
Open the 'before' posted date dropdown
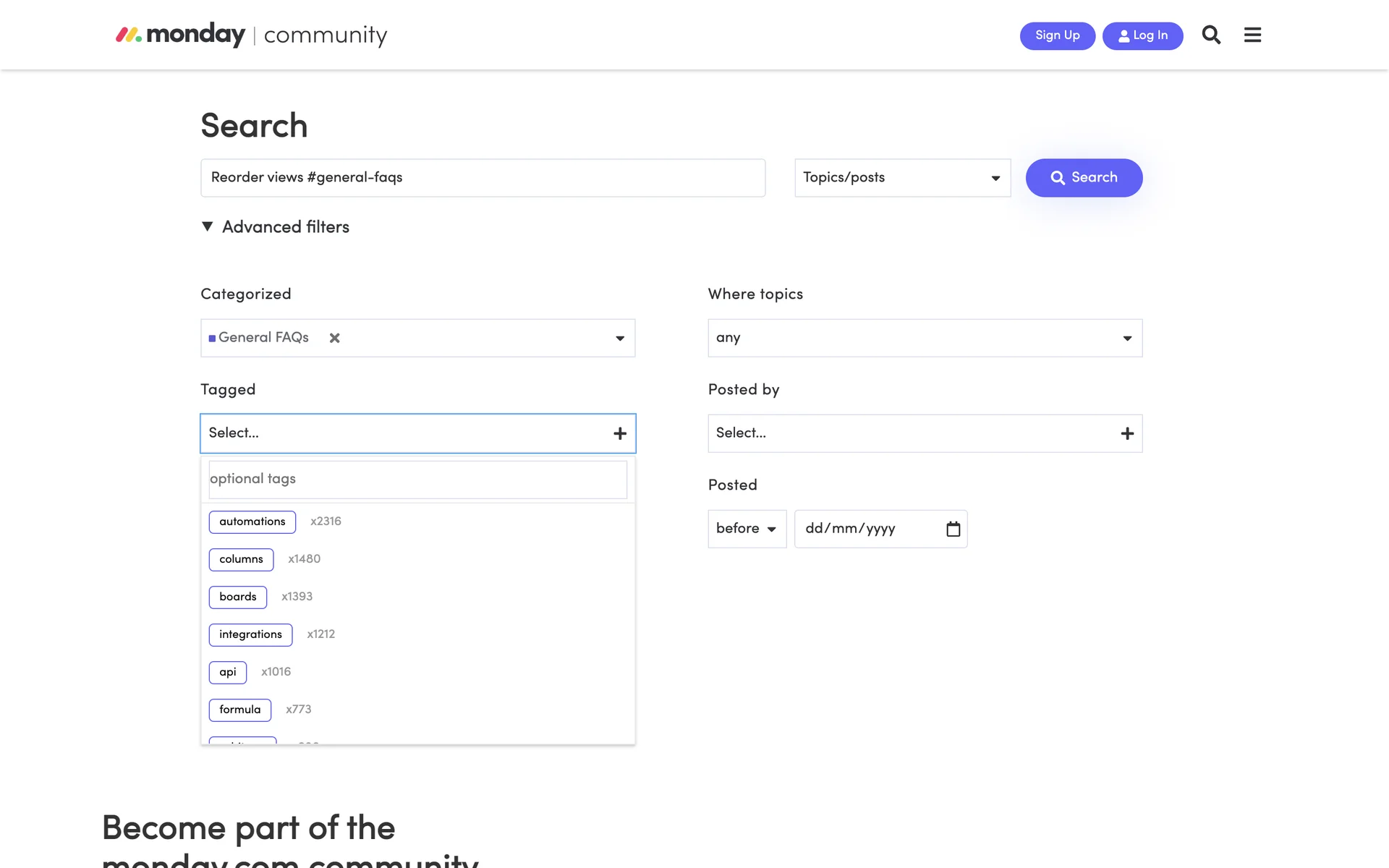point(747,529)
